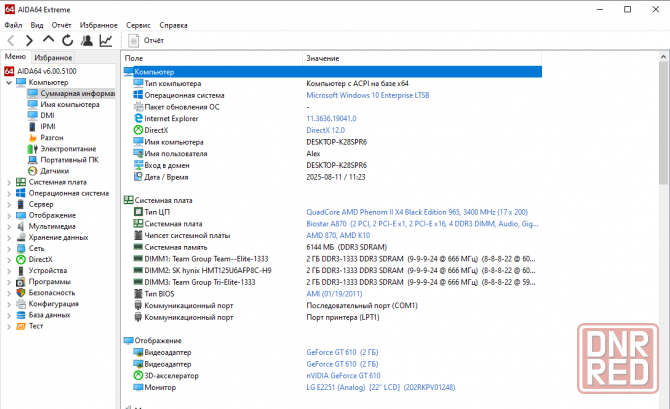Open Microsoft Windows 10 Enterprise LTSB link
Image resolution: width=670 pixels, height=409 pixels.
click(367, 95)
